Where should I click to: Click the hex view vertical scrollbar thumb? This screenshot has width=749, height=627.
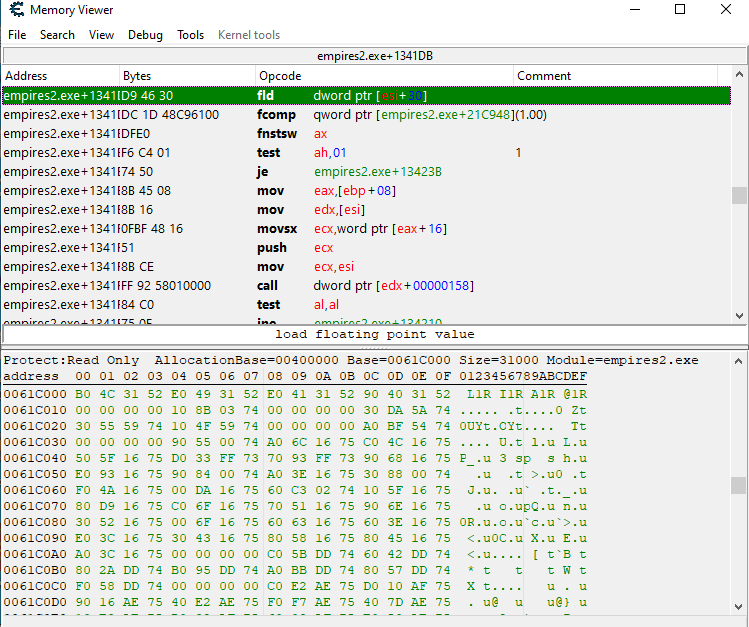(738, 486)
